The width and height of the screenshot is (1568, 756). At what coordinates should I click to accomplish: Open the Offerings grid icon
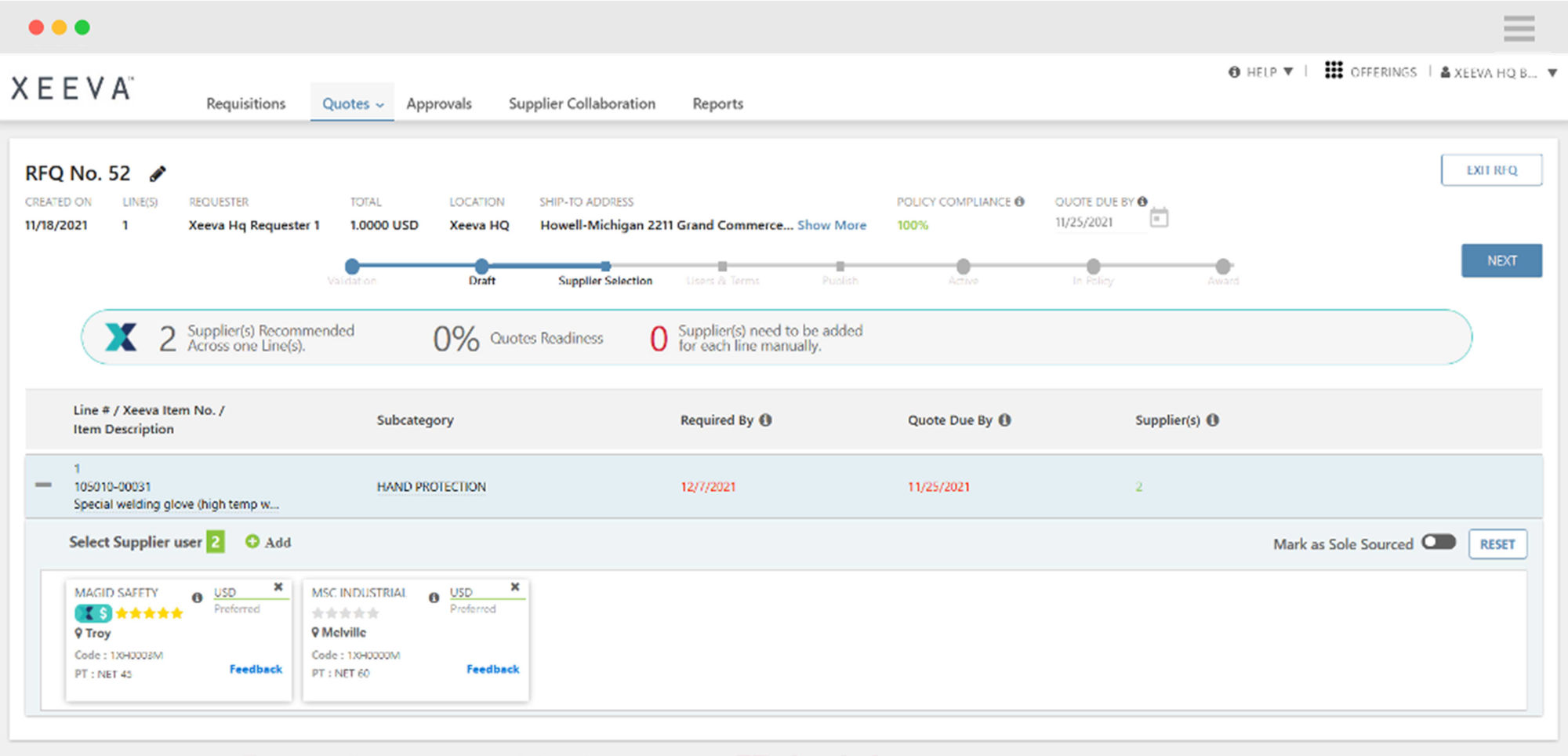click(x=1334, y=71)
